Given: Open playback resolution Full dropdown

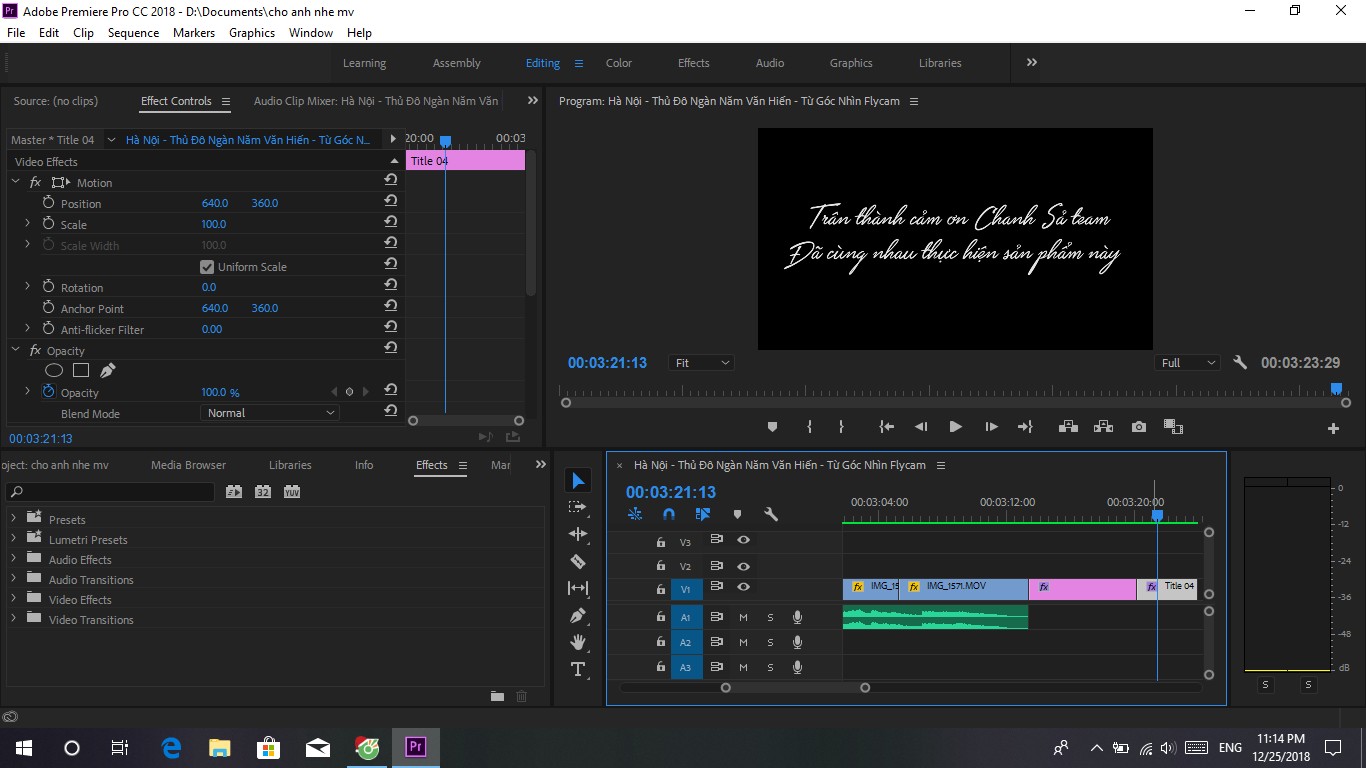Looking at the screenshot, I should coord(1188,363).
